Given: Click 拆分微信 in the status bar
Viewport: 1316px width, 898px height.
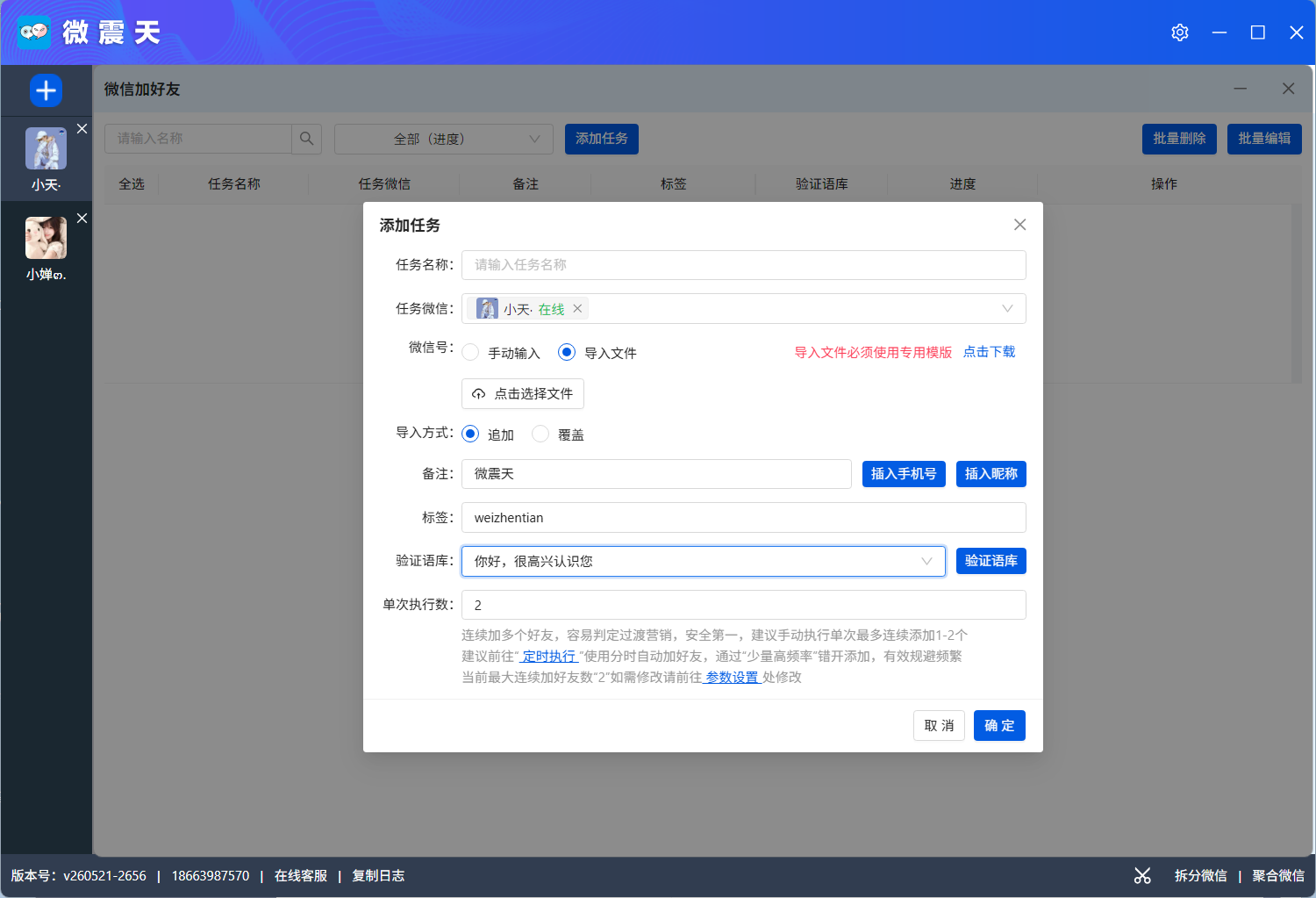Looking at the screenshot, I should click(1201, 875).
